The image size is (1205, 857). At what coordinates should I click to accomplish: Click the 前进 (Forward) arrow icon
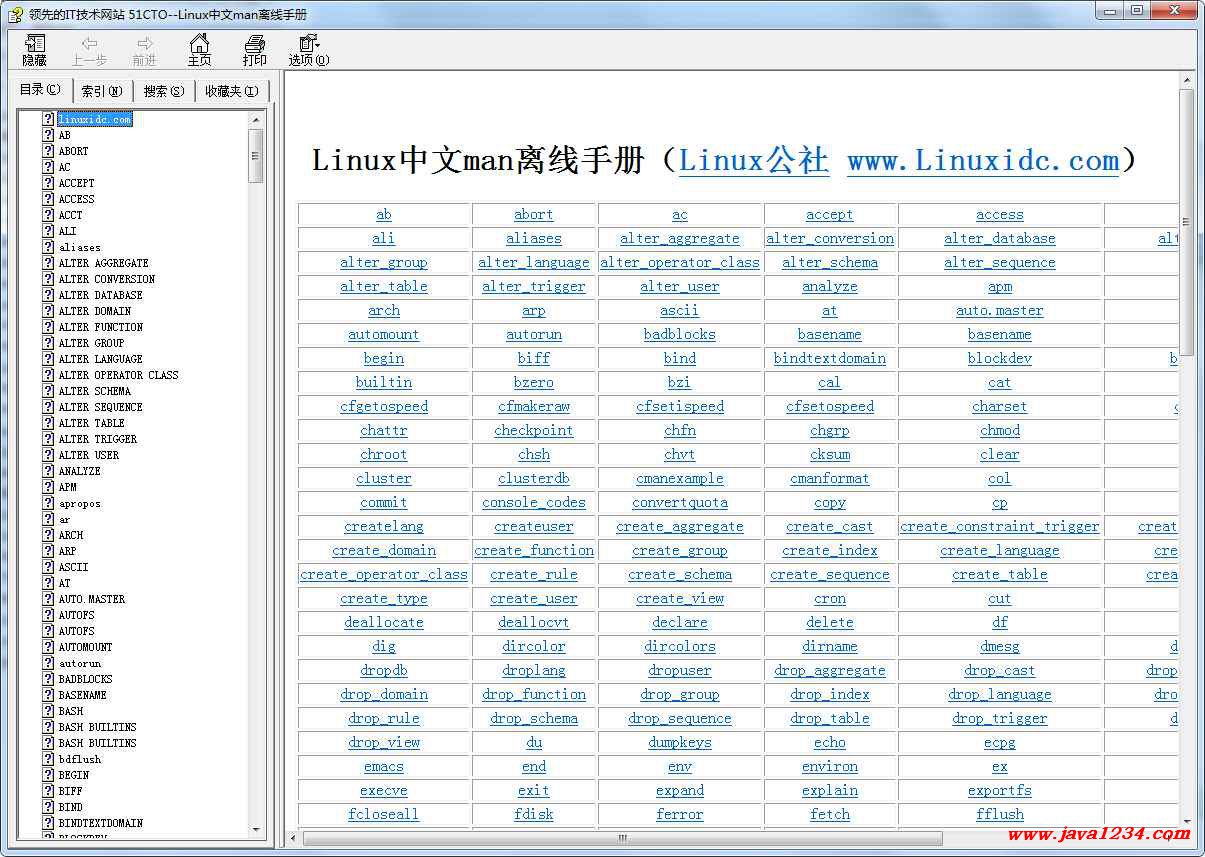145,43
